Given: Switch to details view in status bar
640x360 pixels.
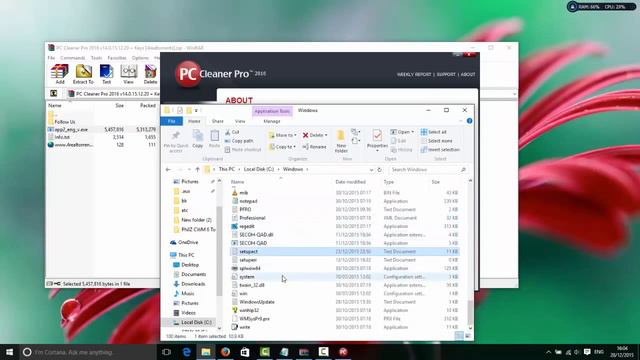Looking at the screenshot, I should click(459, 336).
